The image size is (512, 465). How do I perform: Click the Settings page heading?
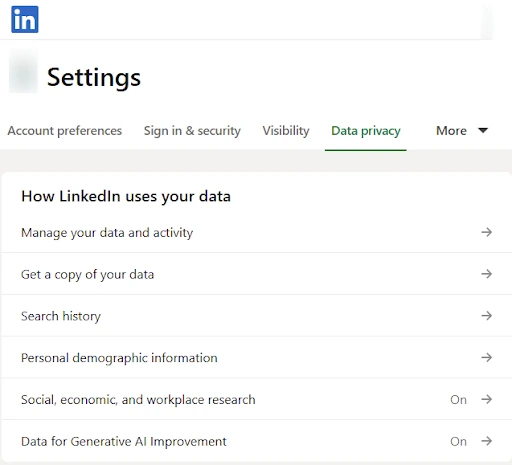click(94, 77)
